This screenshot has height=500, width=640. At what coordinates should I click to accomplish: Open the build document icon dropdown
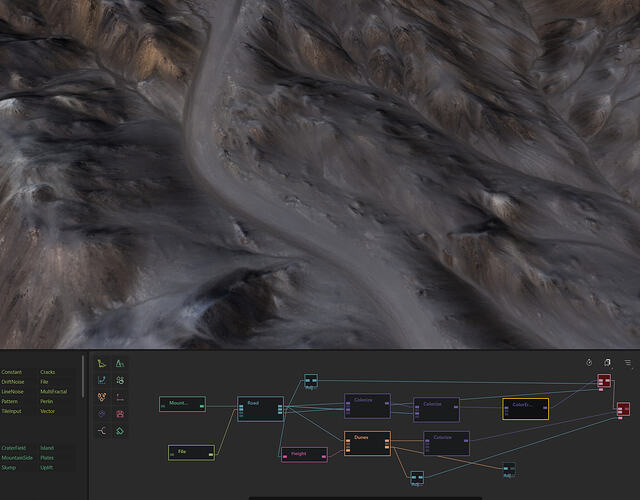pos(607,362)
